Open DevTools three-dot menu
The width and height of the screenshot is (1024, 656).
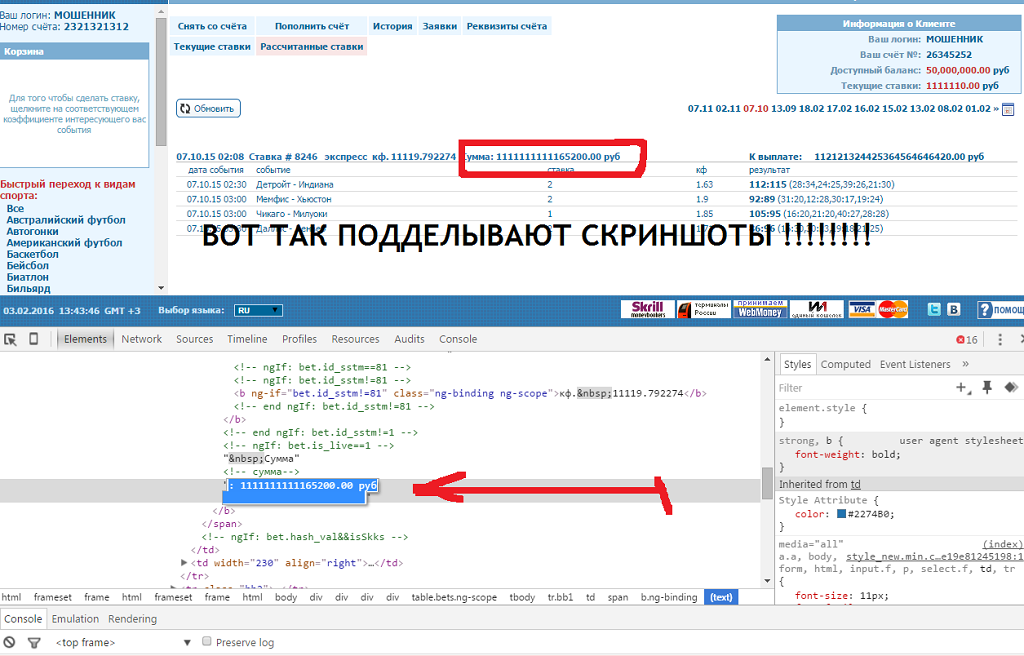pos(1000,339)
